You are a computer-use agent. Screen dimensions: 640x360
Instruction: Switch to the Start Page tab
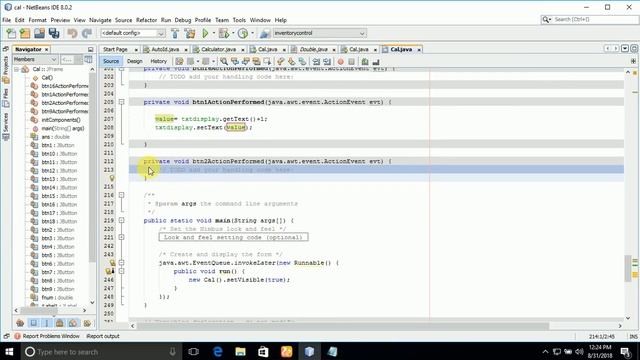click(x=115, y=49)
